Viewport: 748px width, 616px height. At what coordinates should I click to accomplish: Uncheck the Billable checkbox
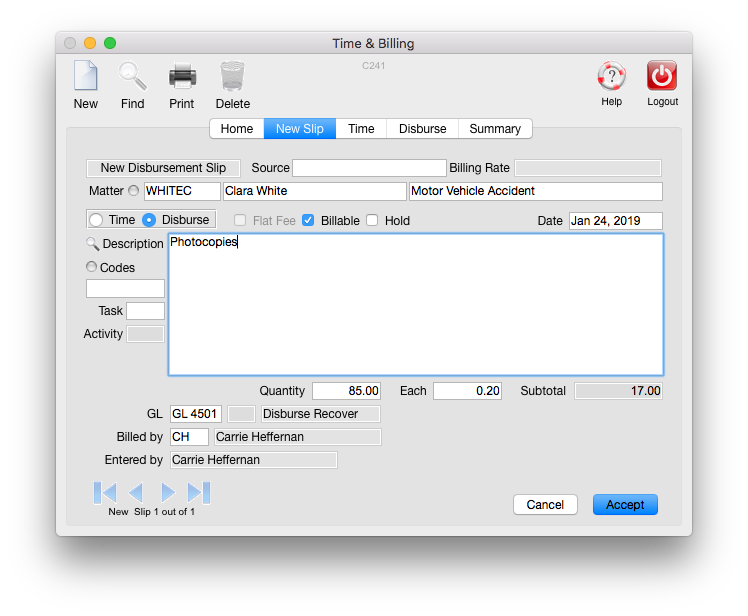tap(308, 220)
